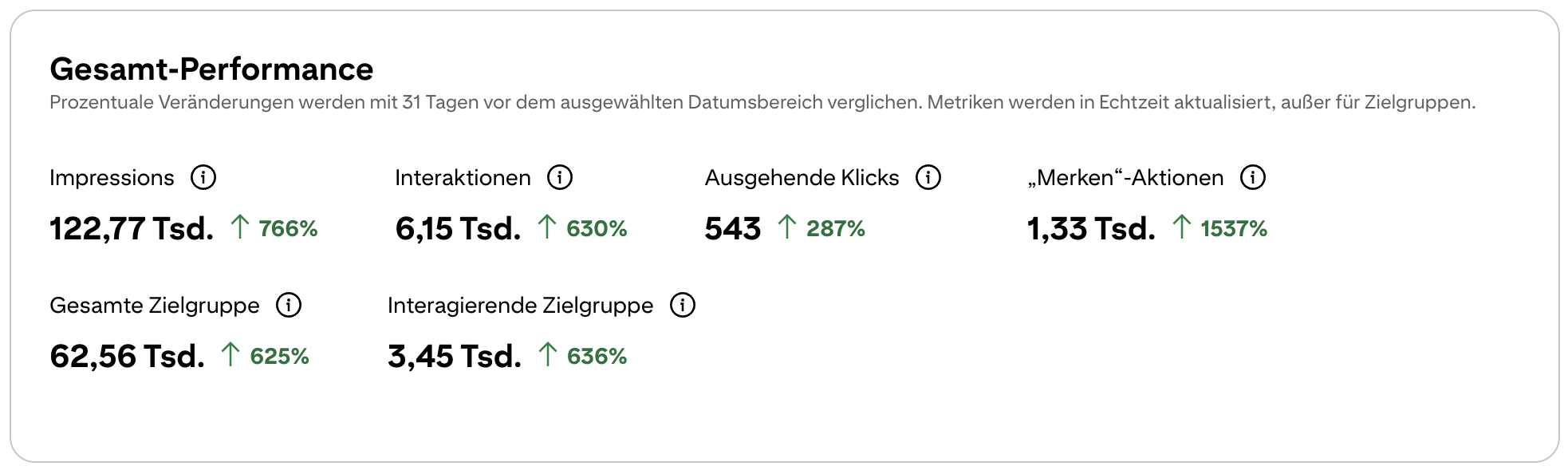Screen dimensions: 1568x474
Task: Select the Gesamt-Performance heading
Action: 211,69
